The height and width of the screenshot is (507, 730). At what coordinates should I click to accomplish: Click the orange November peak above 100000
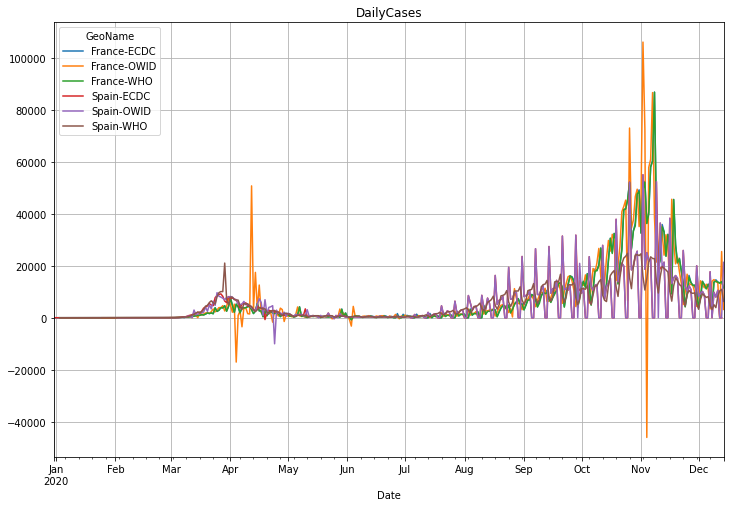[642, 43]
